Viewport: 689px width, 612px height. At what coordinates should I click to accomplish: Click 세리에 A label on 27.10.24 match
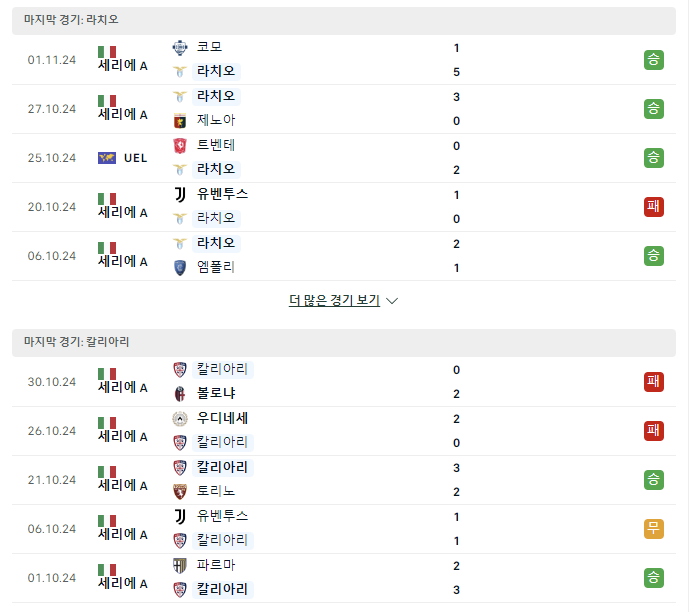(123, 114)
